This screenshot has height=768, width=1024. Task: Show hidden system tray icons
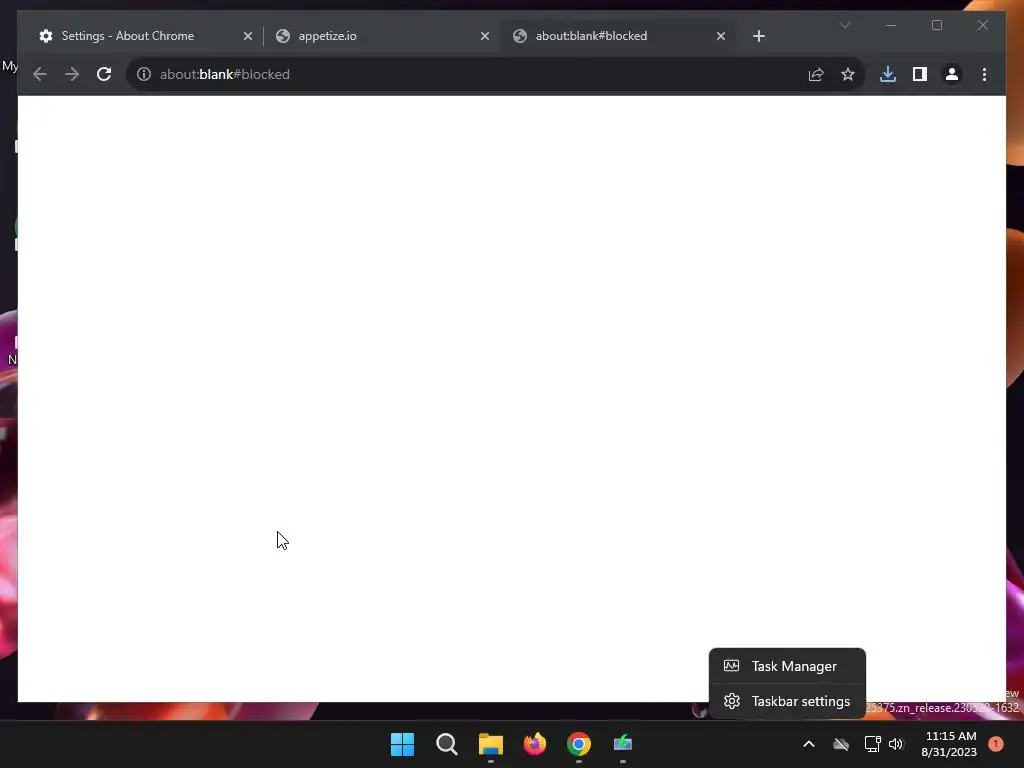pyautogui.click(x=808, y=744)
